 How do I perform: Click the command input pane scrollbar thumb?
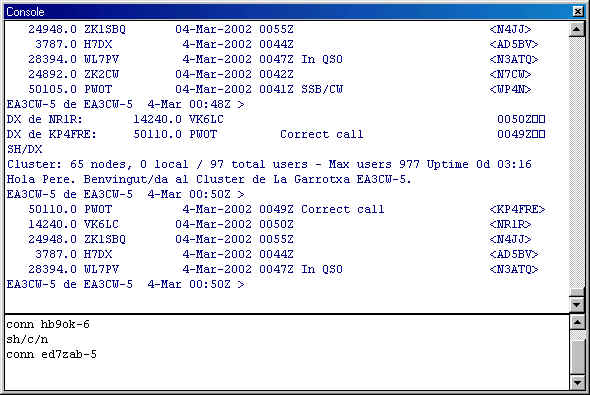578,356
